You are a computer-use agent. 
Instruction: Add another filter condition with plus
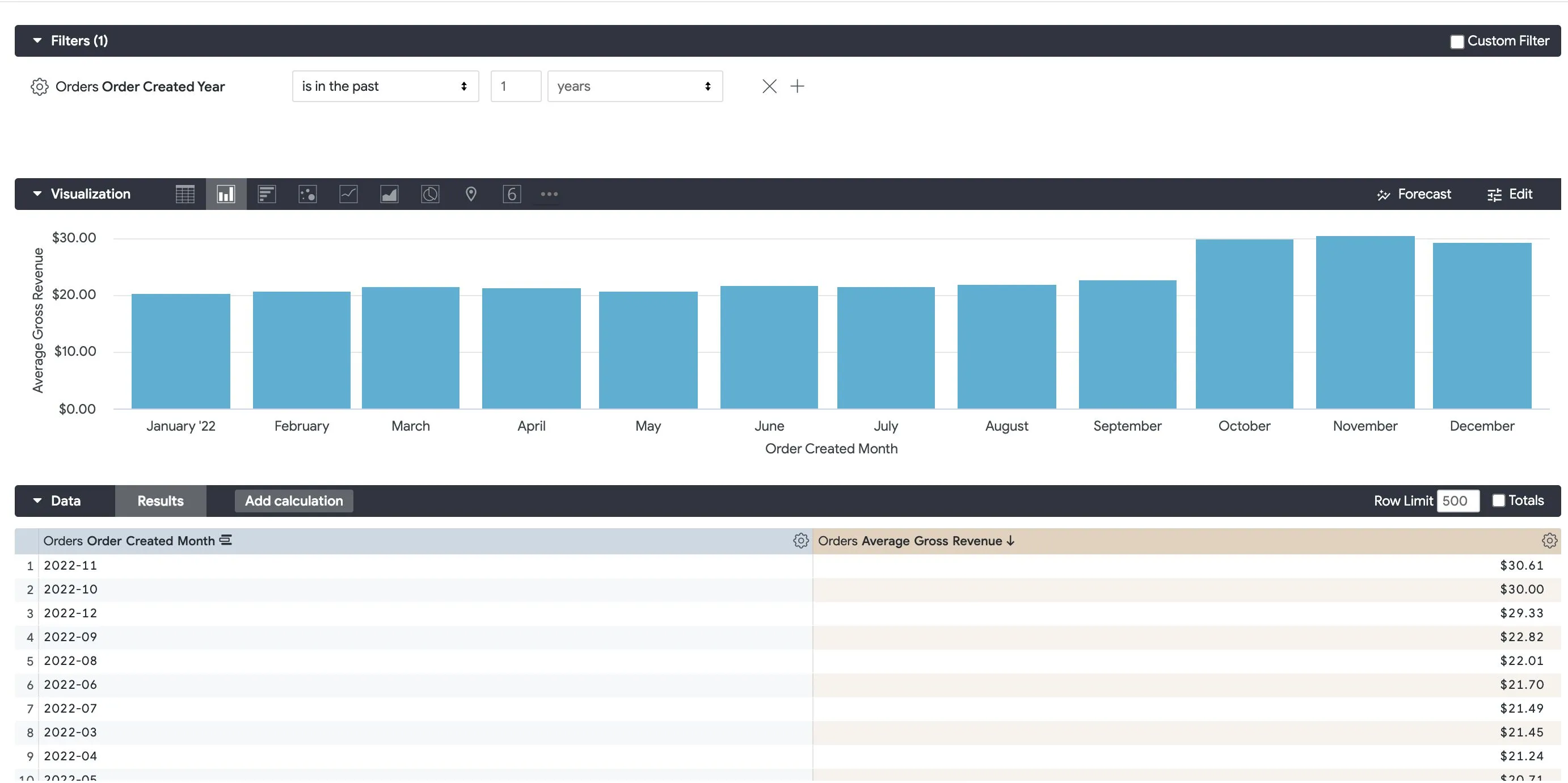point(797,86)
